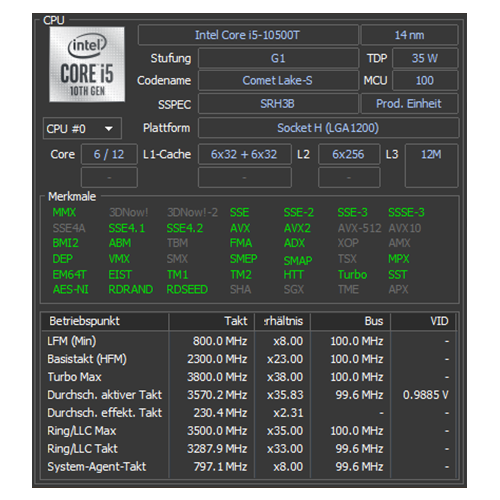Click the EIST feature flag
The image size is (500, 500).
click(x=120, y=275)
